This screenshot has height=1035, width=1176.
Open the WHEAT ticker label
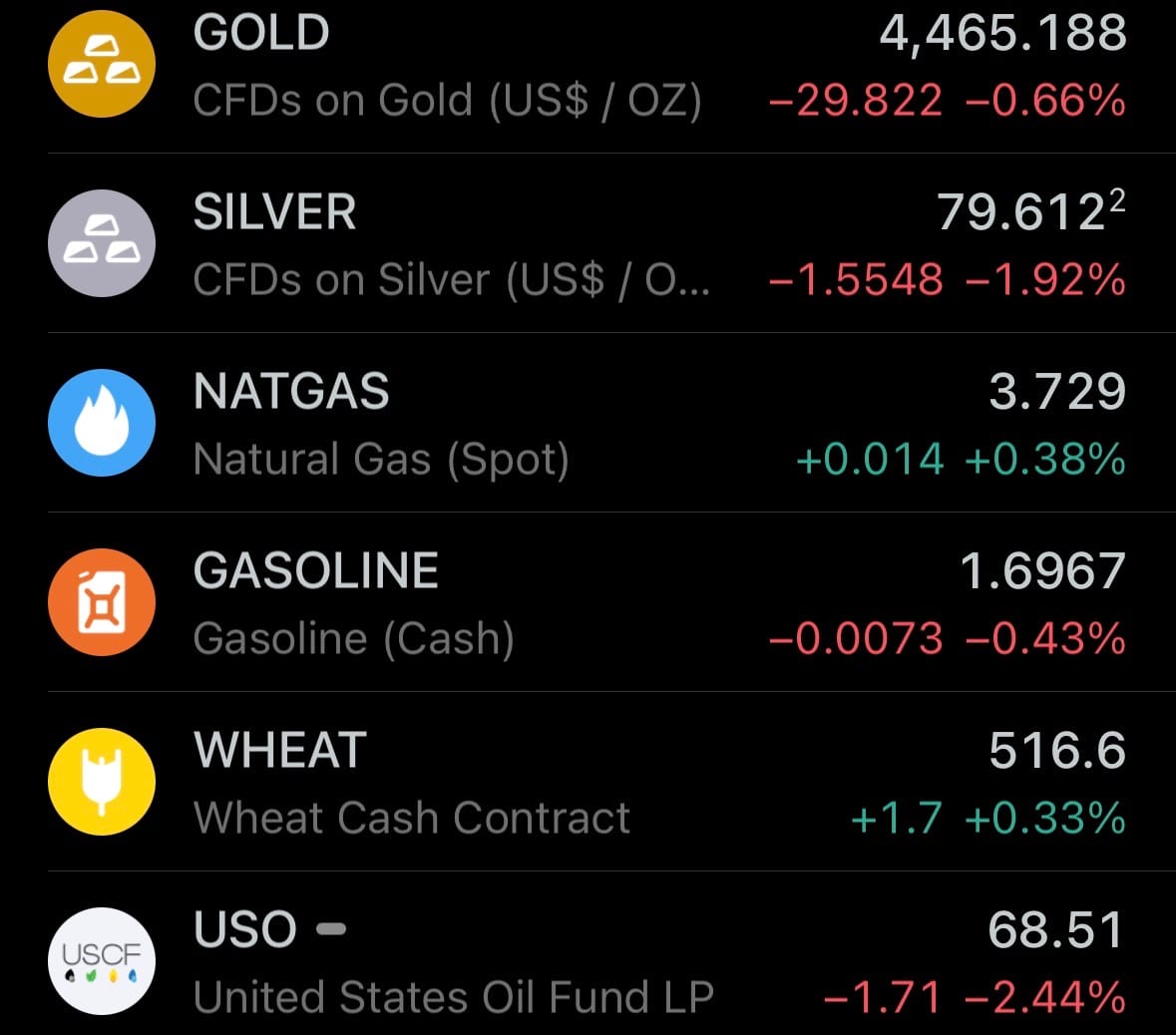[x=280, y=751]
